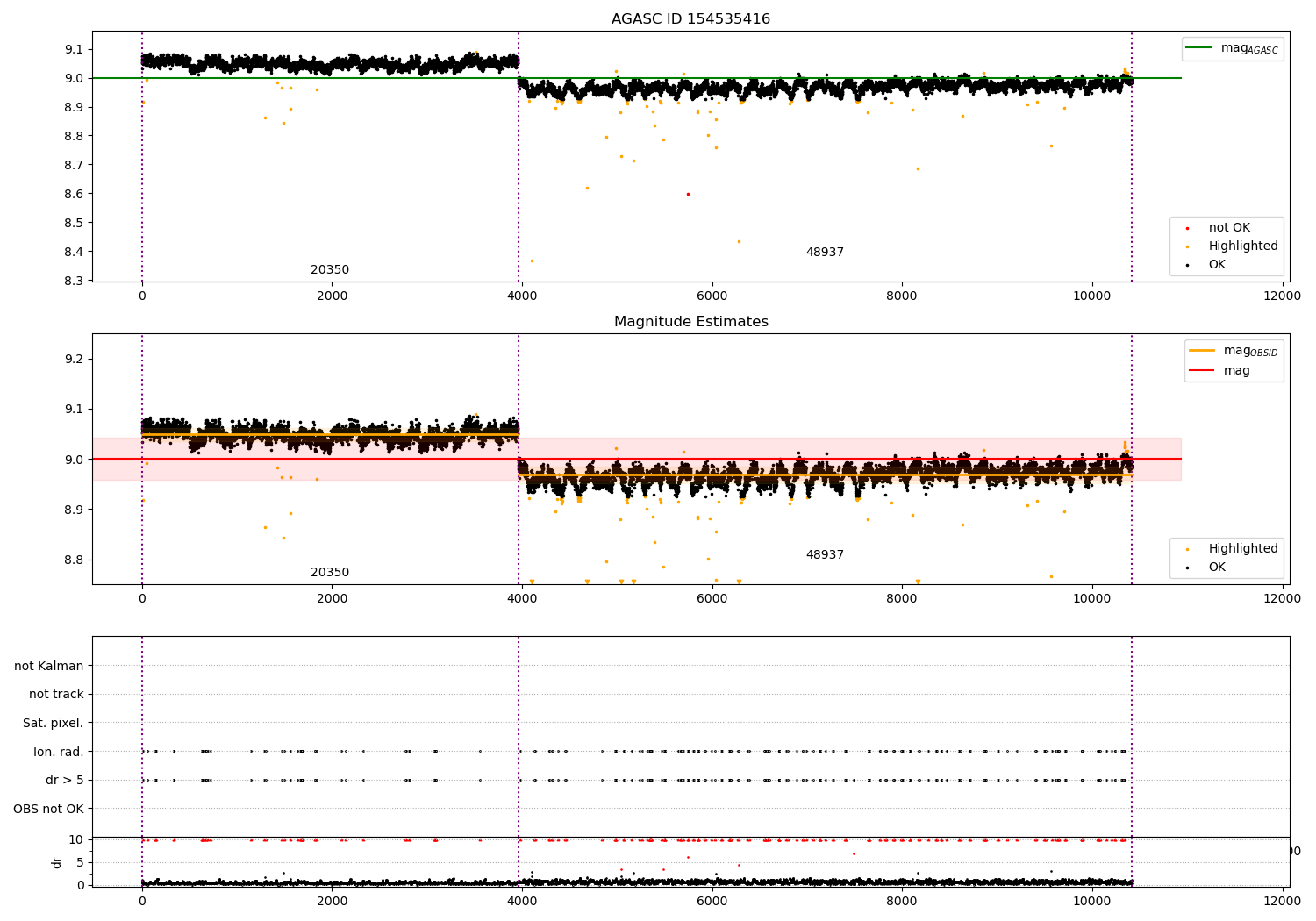Click the '8.8' y-axis tick of the Magnitude Estimates plot
This screenshot has height=921, width=1316.
75,560
